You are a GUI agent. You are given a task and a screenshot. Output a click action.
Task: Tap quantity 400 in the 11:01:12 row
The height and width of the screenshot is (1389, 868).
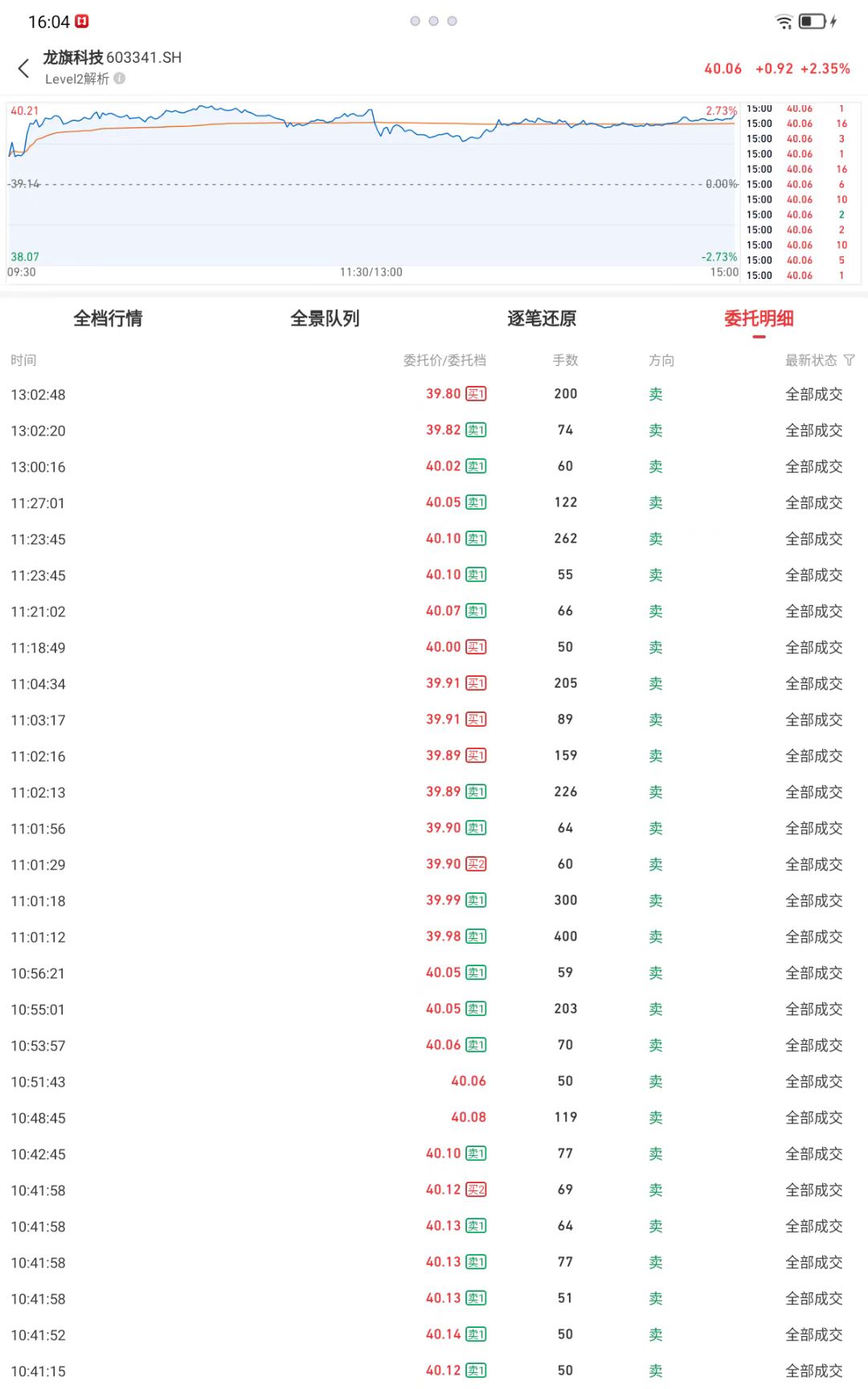pos(566,936)
